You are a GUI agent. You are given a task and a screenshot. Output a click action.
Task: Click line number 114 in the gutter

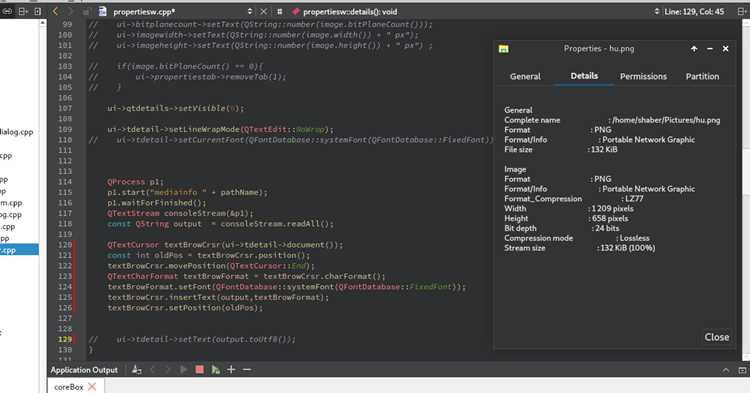(65, 182)
